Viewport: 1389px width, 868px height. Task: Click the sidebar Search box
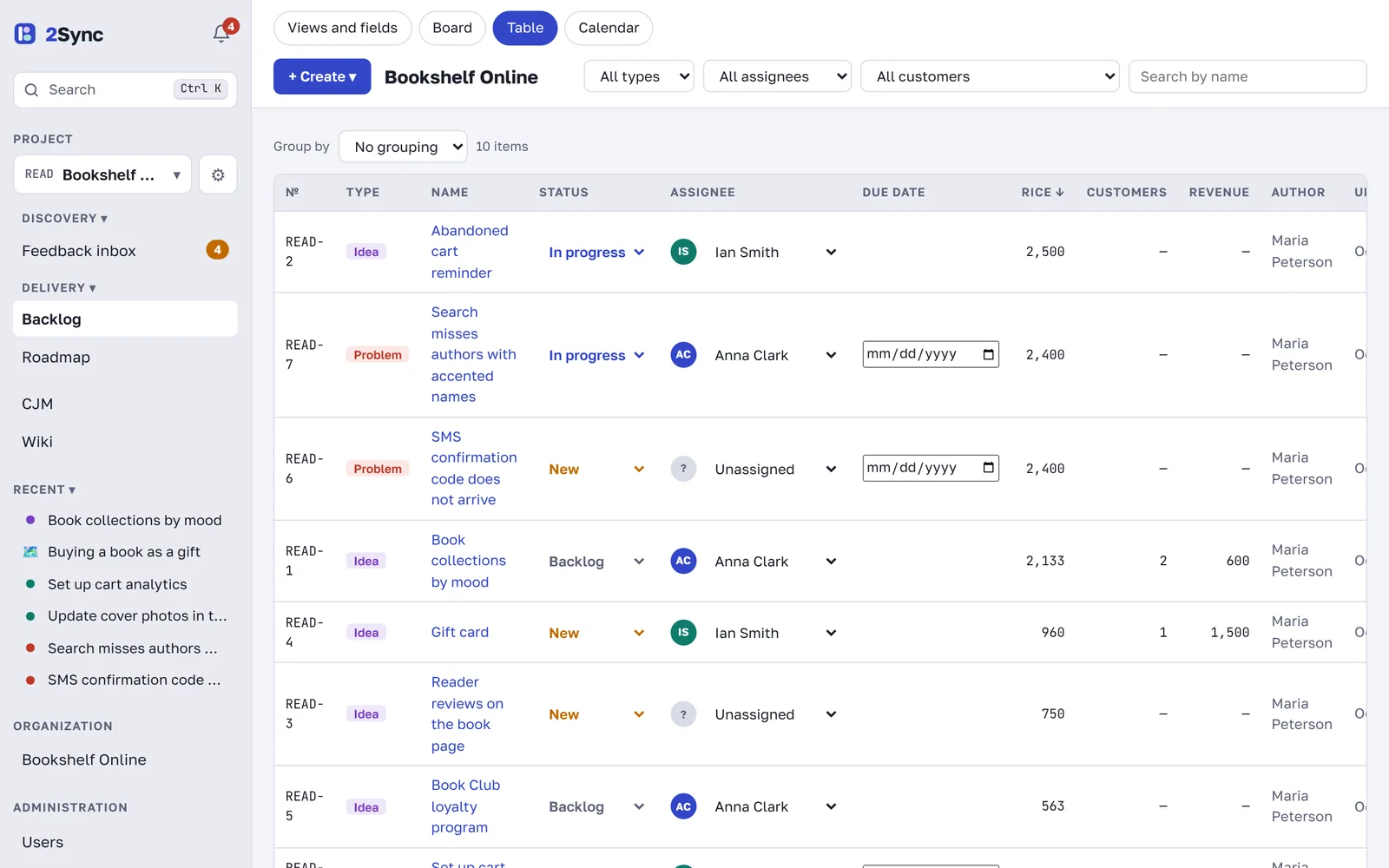coord(125,90)
